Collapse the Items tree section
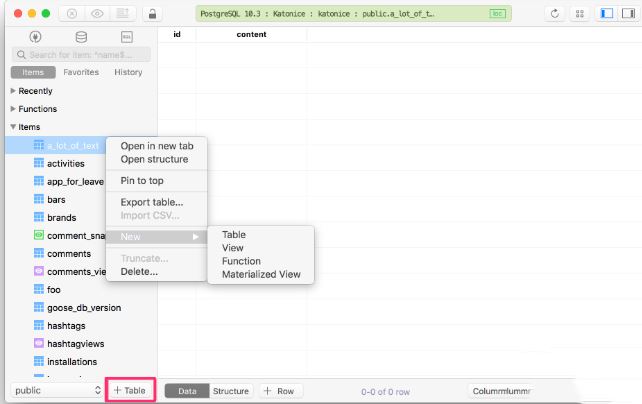This screenshot has height=404, width=642. 13,127
